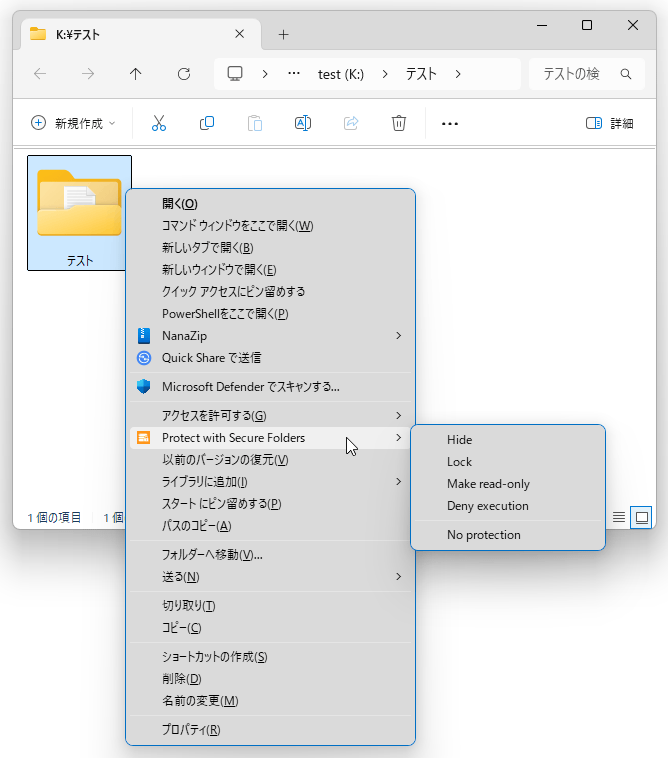Choose Deny execution

(508, 506)
